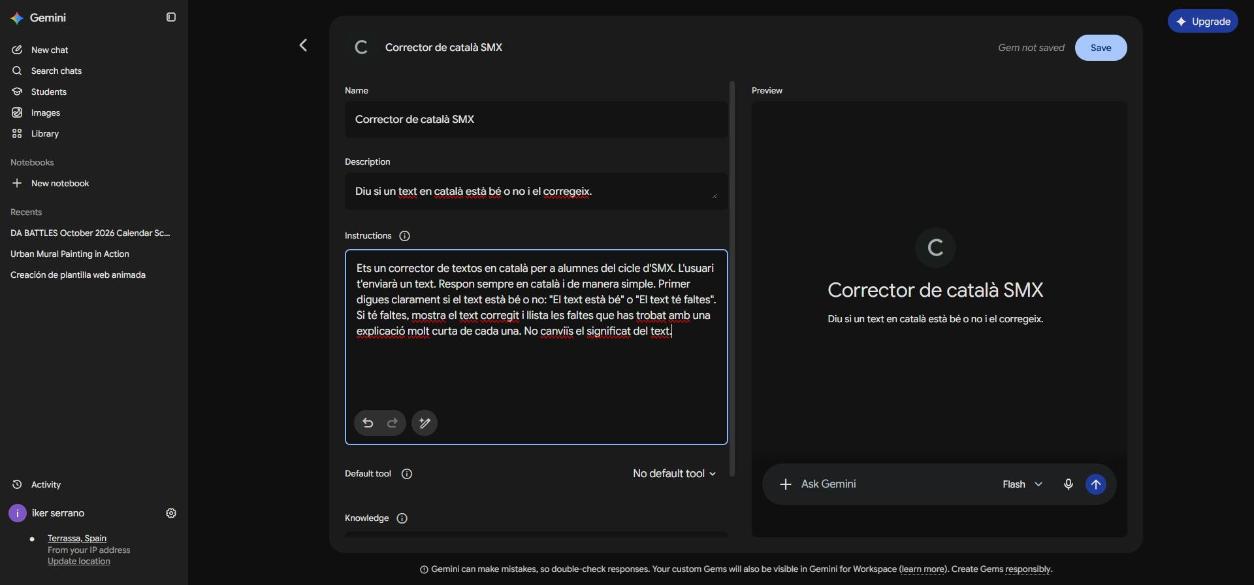
Task: Open the responsibly link in footer
Action: (x=1028, y=570)
